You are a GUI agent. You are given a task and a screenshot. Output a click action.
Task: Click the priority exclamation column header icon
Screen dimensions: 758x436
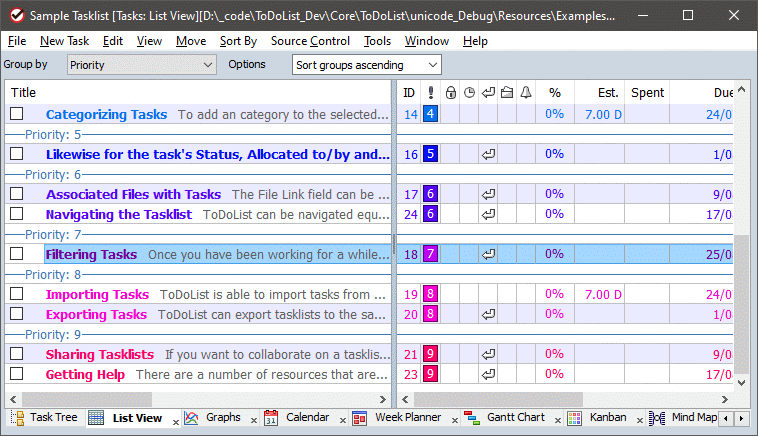pyautogui.click(x=430, y=93)
